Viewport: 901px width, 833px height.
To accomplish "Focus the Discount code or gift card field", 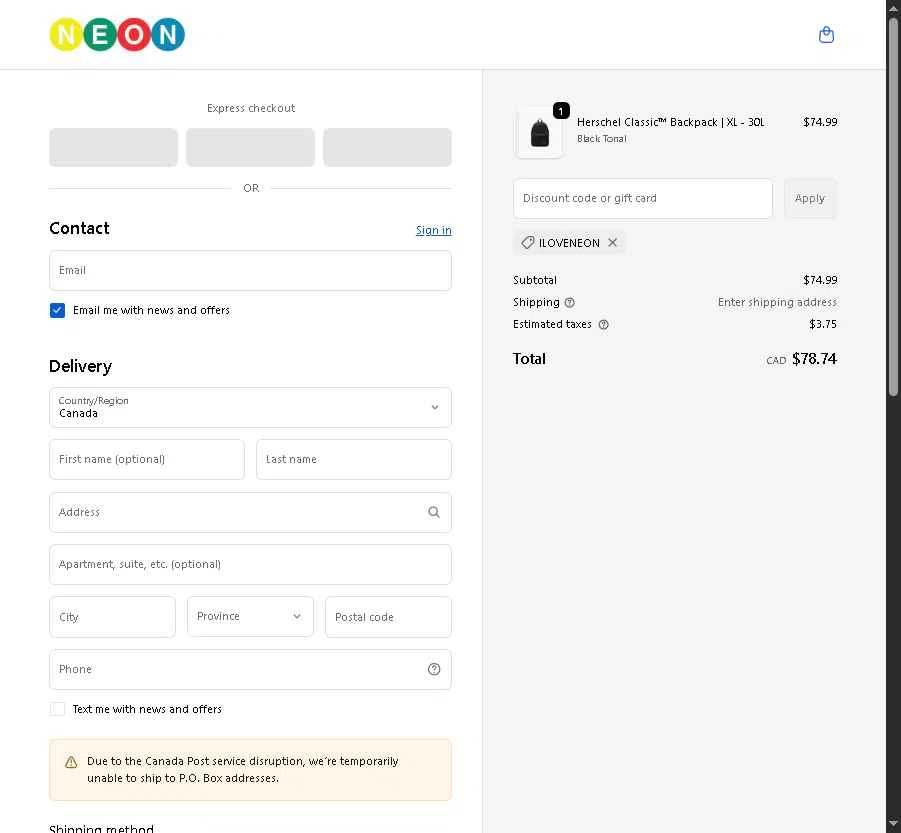I will click(x=642, y=198).
